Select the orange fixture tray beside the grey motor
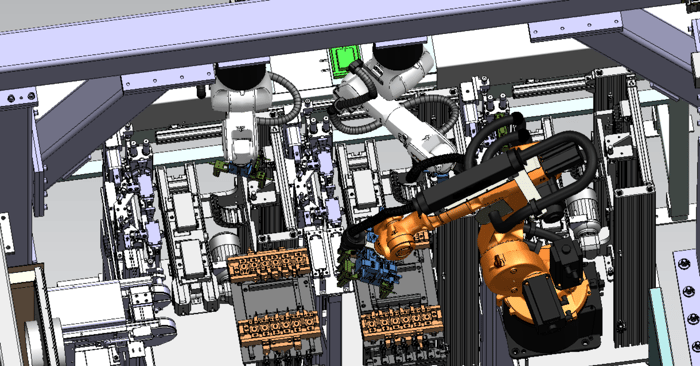The image size is (700, 366). point(270,266)
